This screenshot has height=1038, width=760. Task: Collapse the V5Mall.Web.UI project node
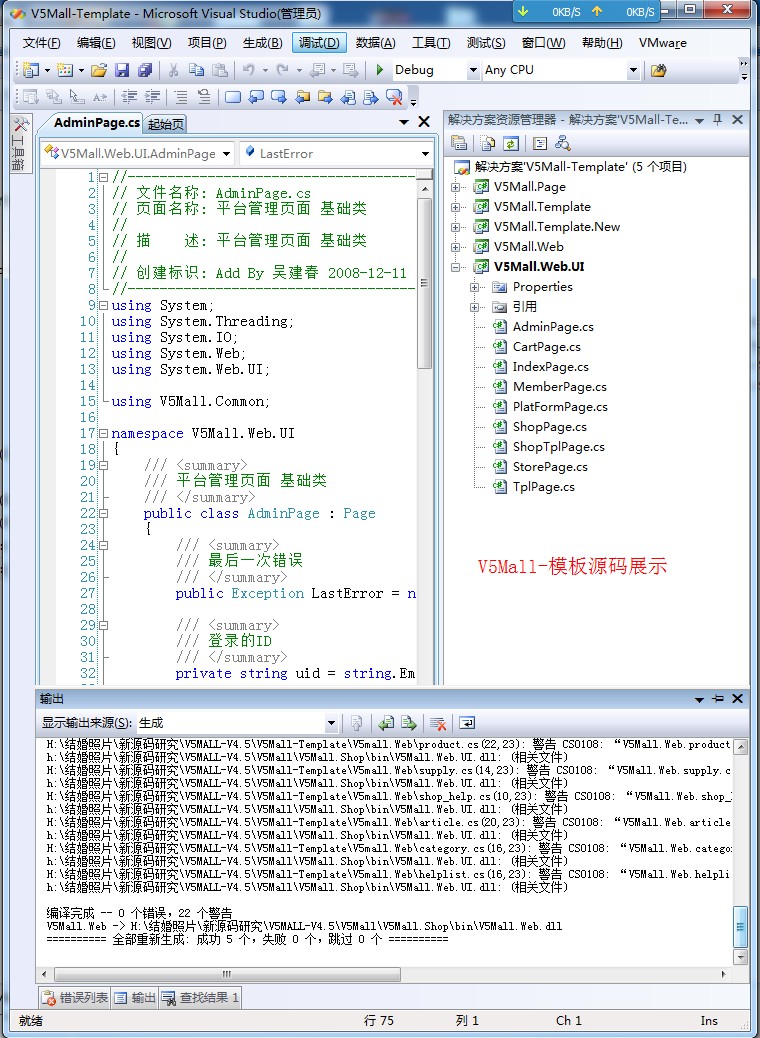pyautogui.click(x=455, y=267)
